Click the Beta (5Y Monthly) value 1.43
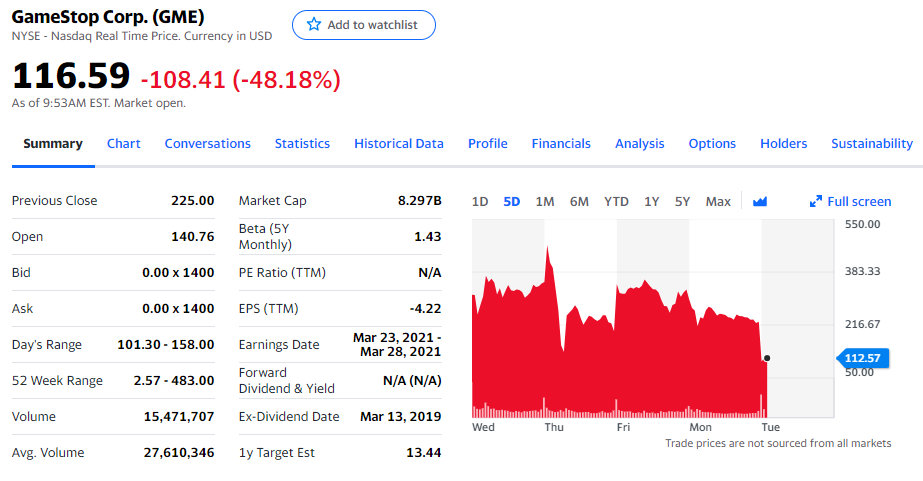 coord(427,236)
